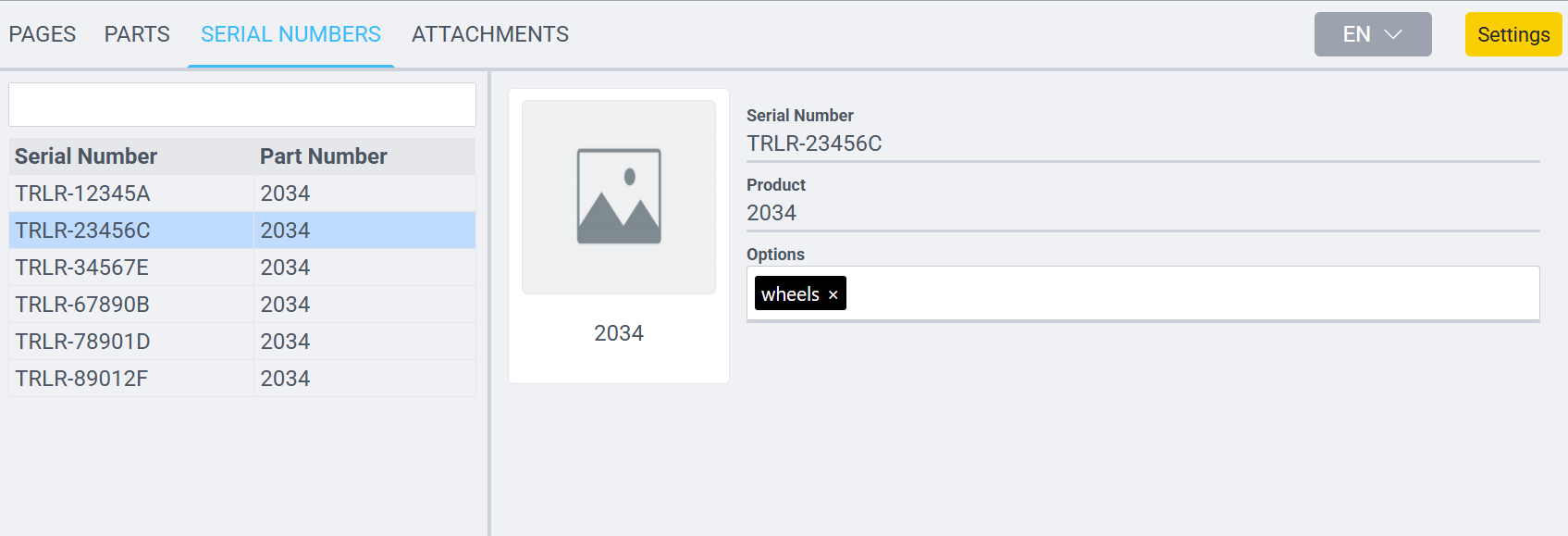Viewport: 1568px width, 536px height.
Task: Open the EN language dropdown
Action: 1372,34
